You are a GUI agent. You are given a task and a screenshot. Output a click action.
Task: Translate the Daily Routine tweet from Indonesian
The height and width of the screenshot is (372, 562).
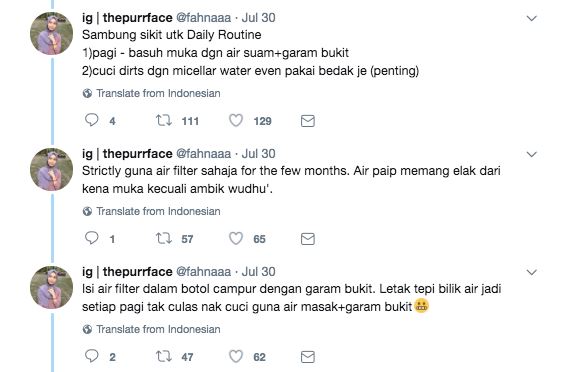coord(152,93)
